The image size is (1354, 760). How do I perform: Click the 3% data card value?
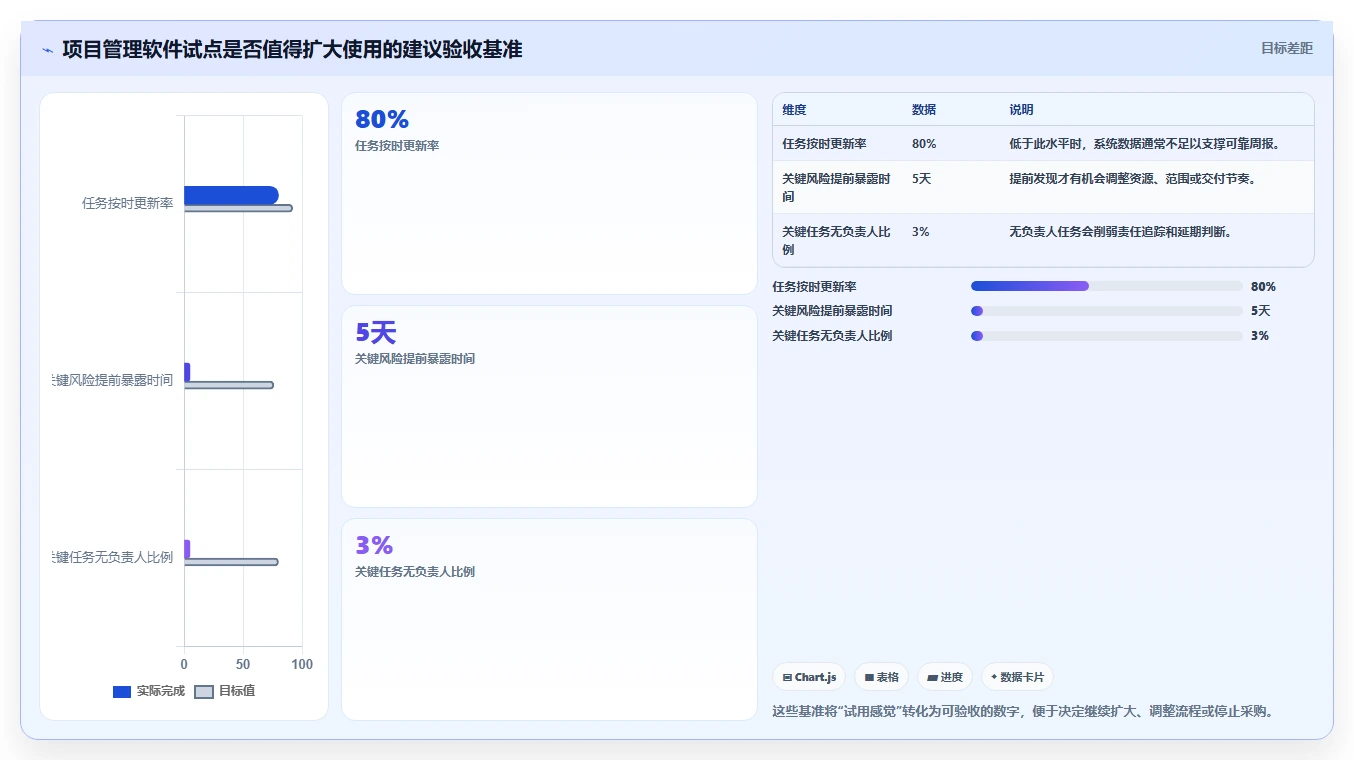374,546
